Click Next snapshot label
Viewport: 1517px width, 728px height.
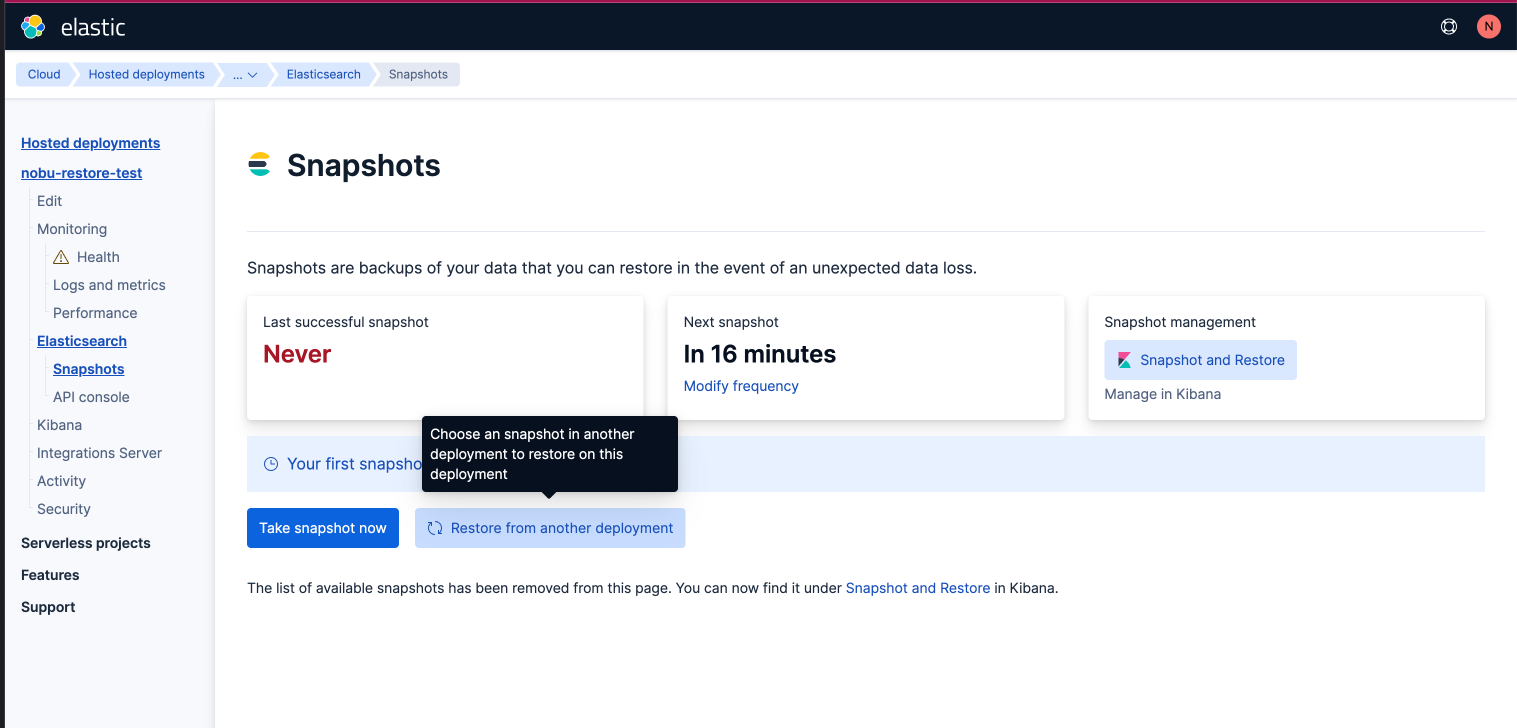(x=731, y=322)
